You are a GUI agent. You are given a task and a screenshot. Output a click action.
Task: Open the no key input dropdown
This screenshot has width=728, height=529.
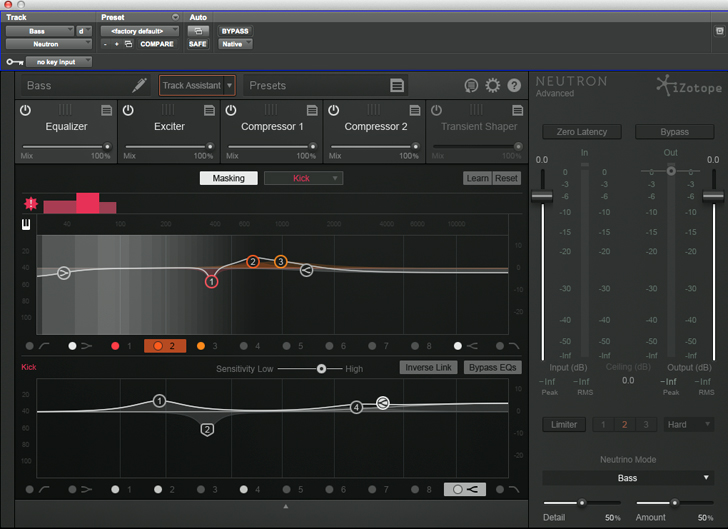[58, 62]
